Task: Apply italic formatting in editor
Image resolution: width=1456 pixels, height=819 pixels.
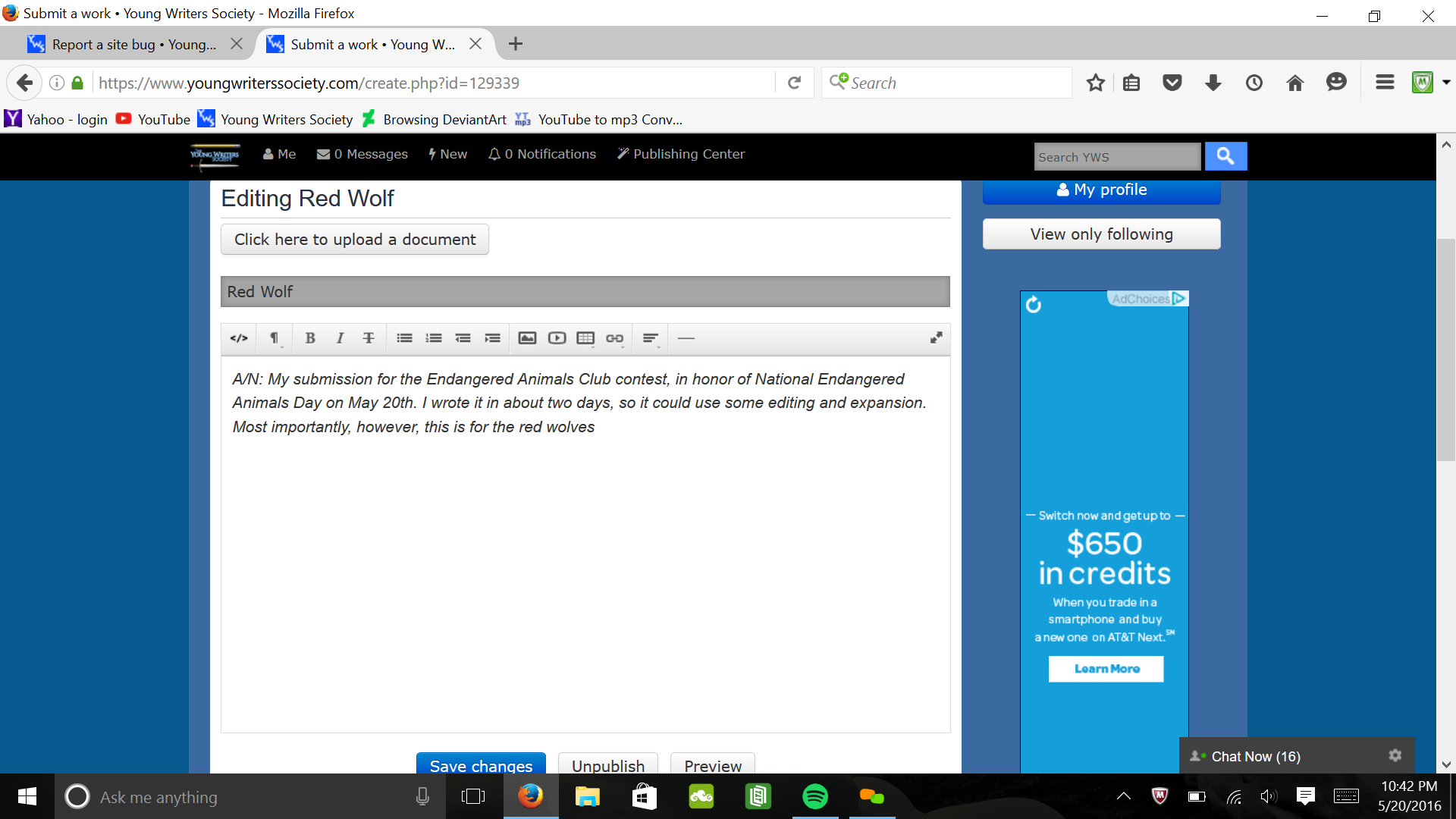Action: pyautogui.click(x=340, y=338)
